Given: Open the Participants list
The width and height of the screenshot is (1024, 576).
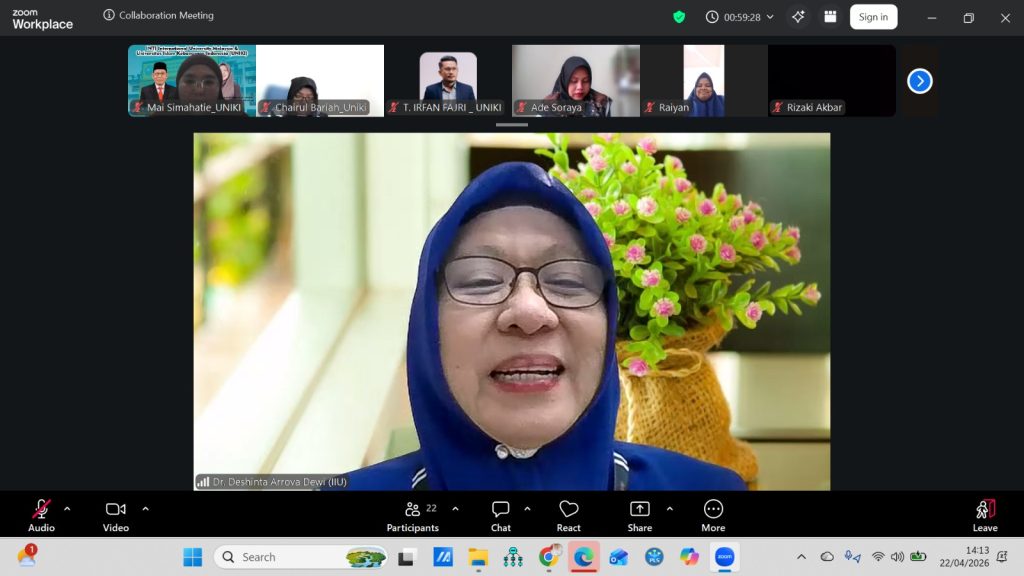Looking at the screenshot, I should (413, 515).
